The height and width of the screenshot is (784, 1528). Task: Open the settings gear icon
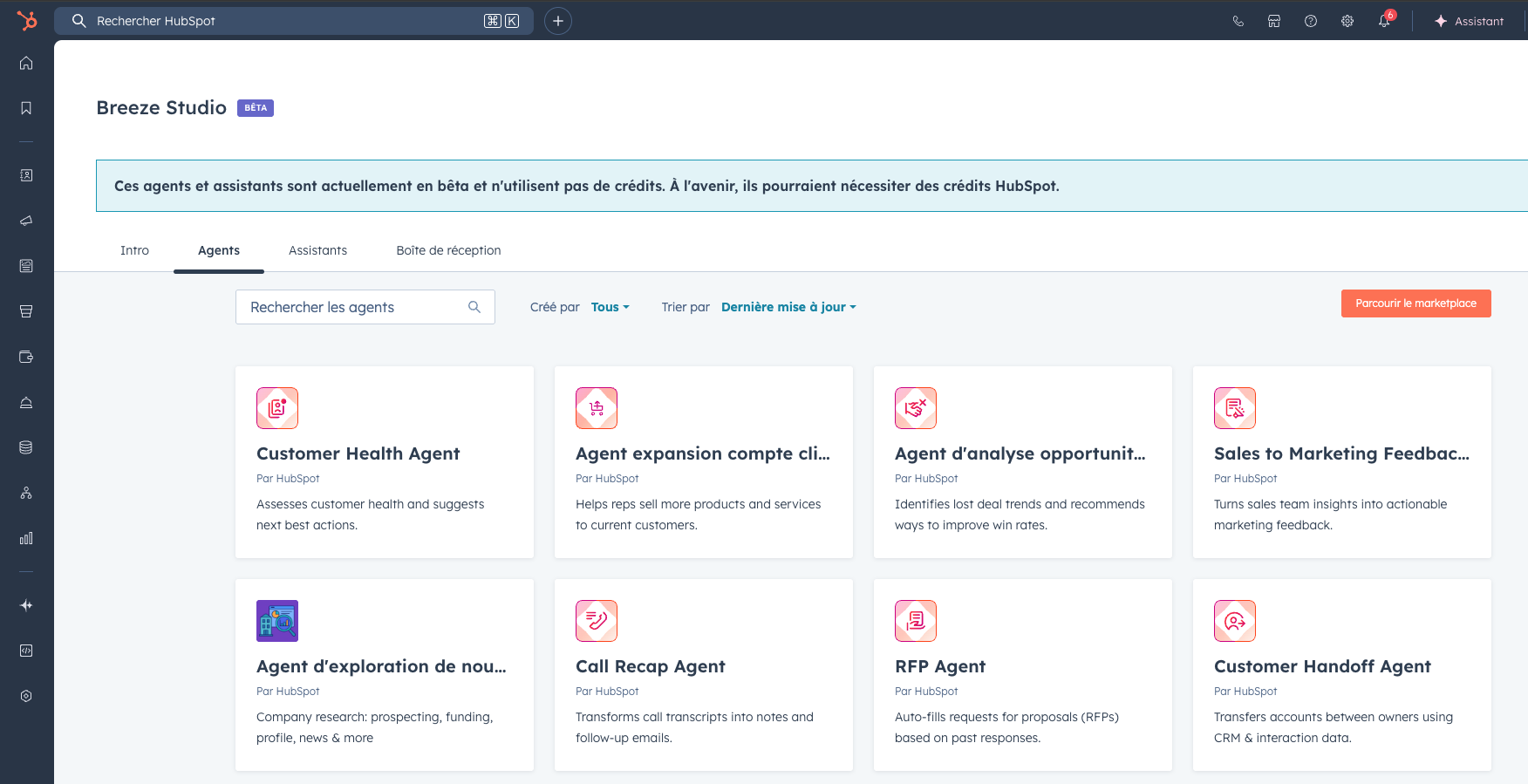pos(1347,21)
